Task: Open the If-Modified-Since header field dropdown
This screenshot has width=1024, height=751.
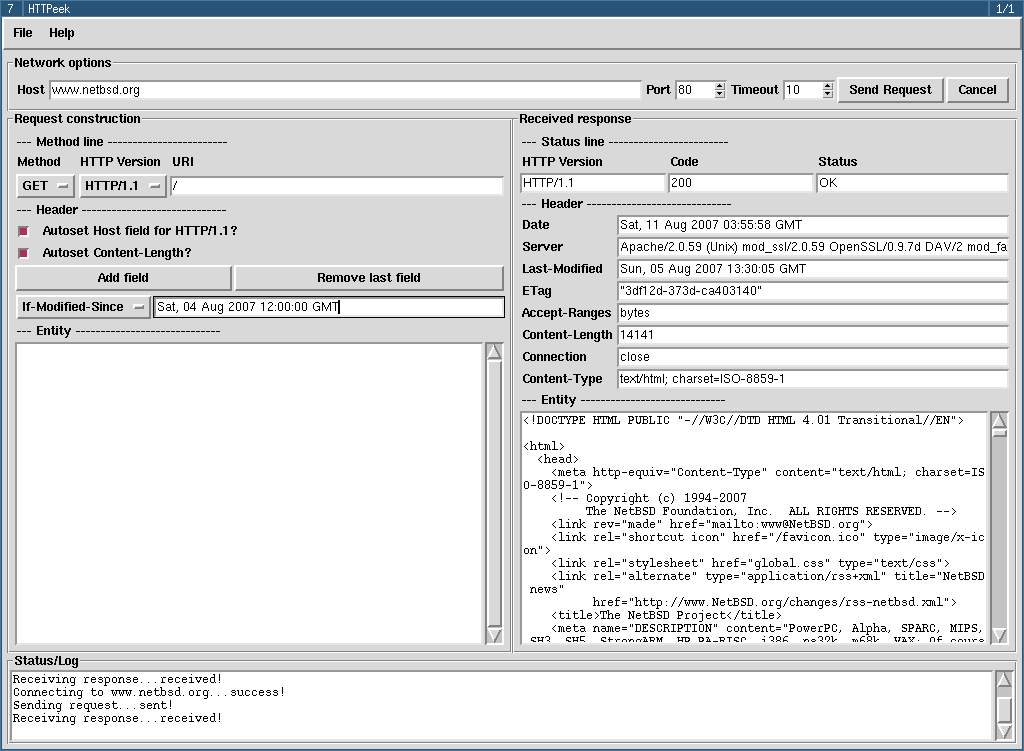Action: click(84, 307)
